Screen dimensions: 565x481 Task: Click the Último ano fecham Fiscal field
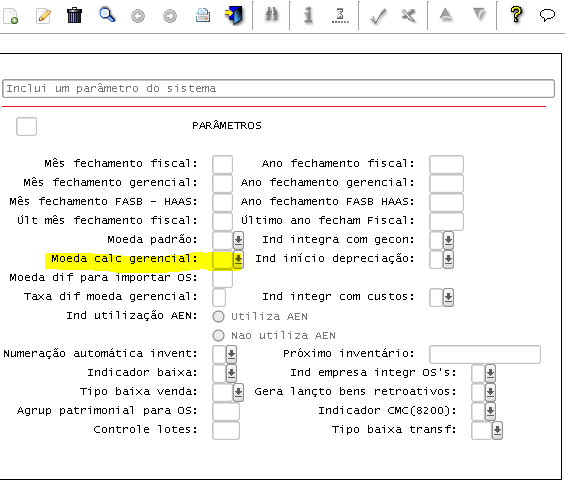point(446,221)
